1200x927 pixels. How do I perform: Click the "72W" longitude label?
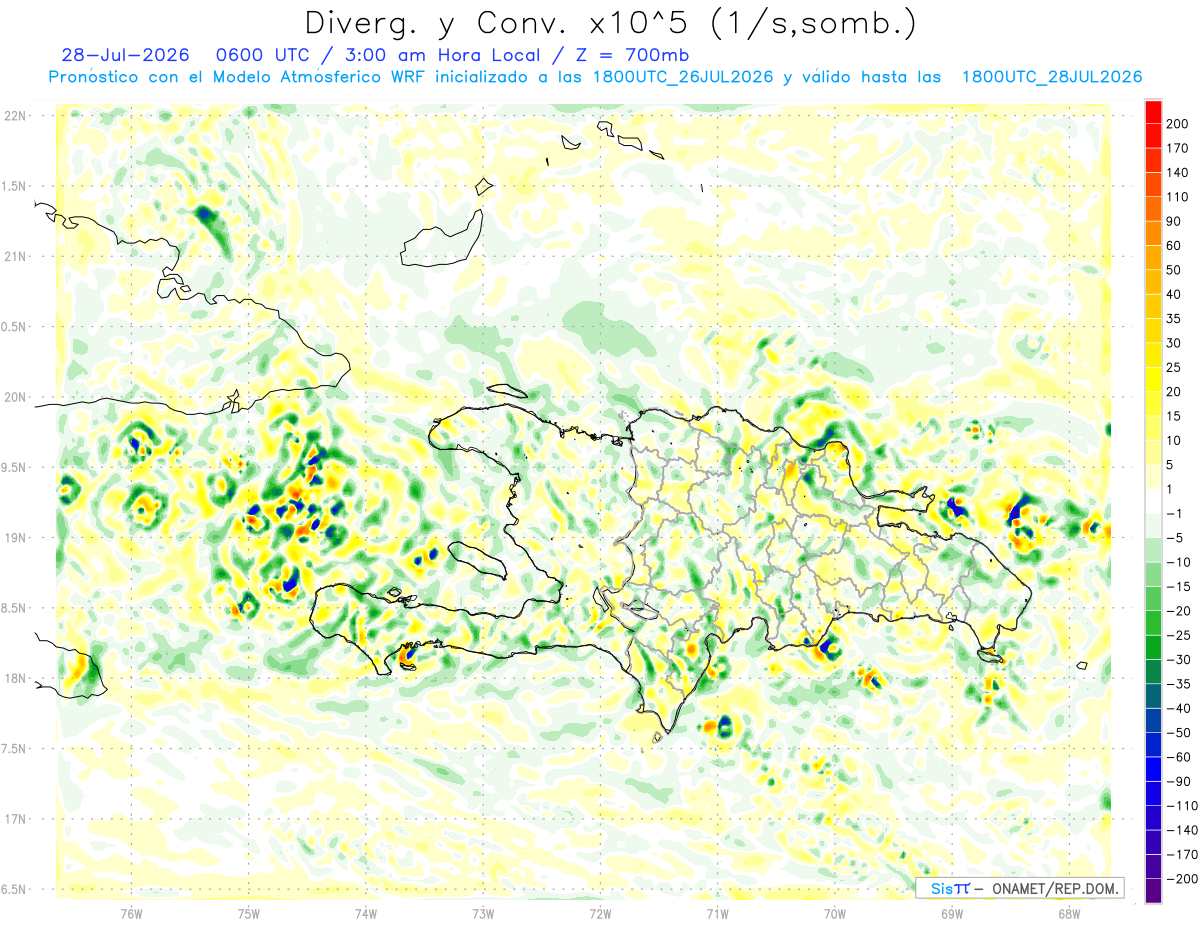click(x=600, y=914)
